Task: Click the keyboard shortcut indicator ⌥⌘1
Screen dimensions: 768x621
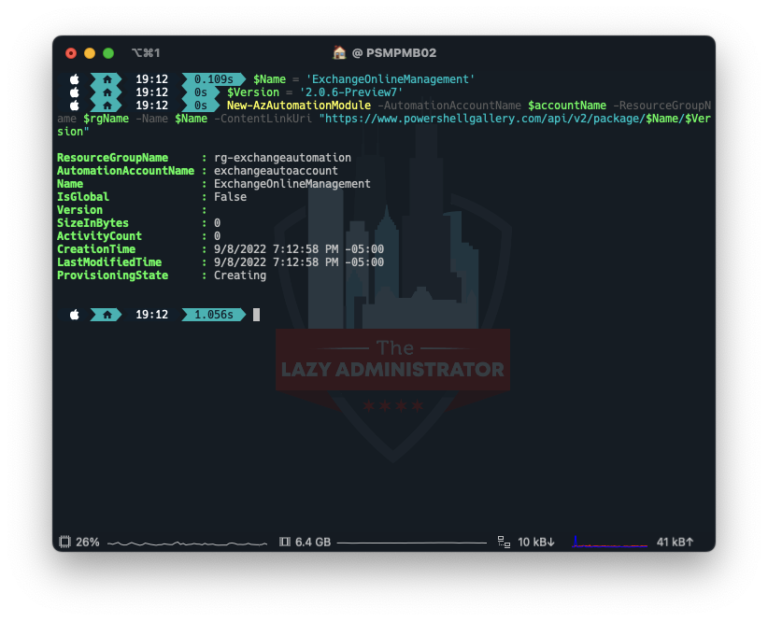Action: (x=145, y=53)
